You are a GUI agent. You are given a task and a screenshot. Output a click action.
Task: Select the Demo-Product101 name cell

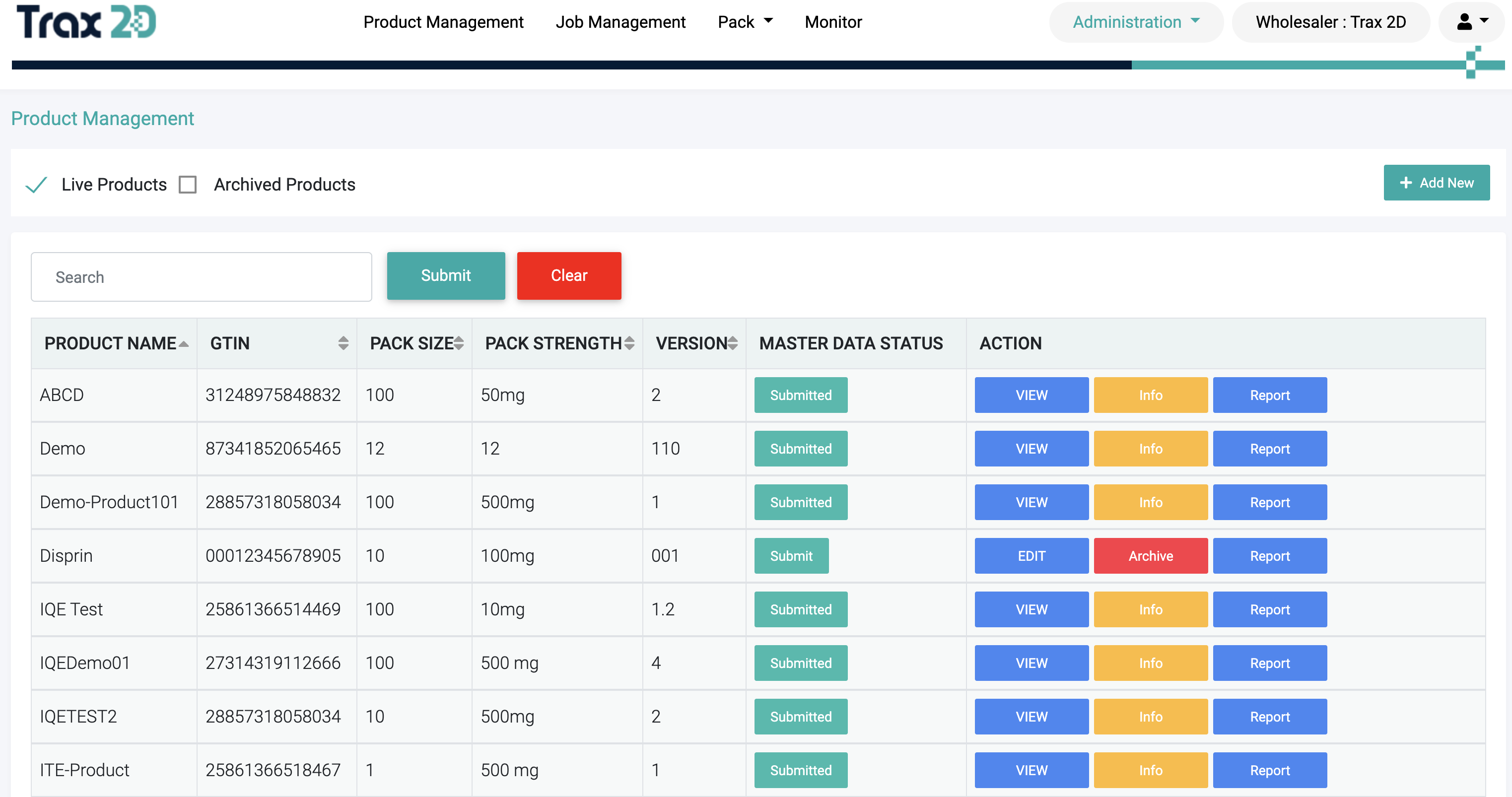click(x=114, y=502)
